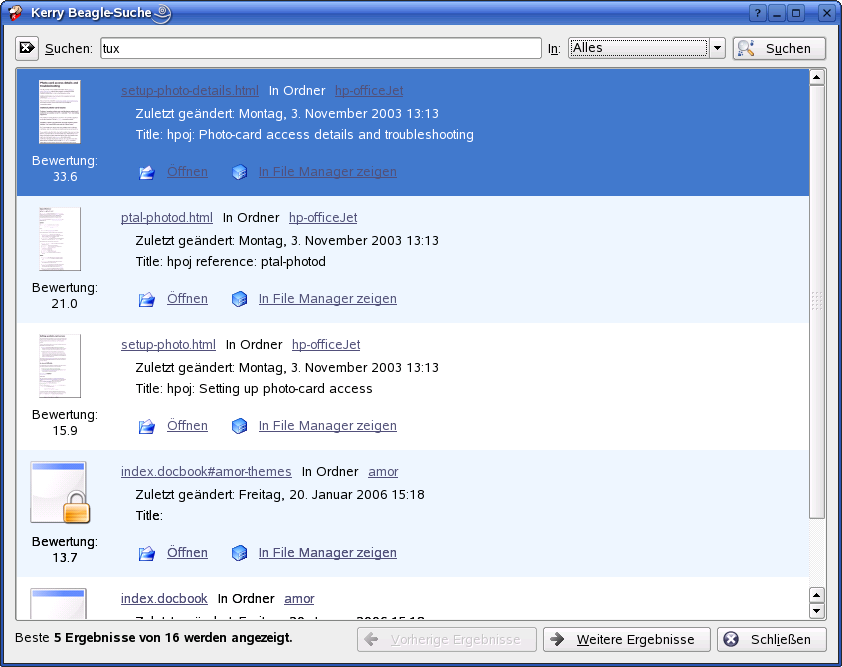This screenshot has height=667, width=842.
Task: Click folder-open icon in setup-photo-details.html row
Action: pos(147,172)
